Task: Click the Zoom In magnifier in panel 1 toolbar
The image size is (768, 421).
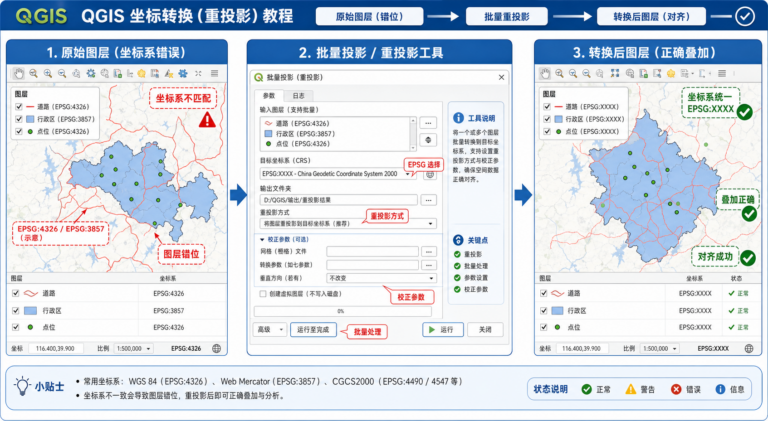Action: click(x=48, y=73)
